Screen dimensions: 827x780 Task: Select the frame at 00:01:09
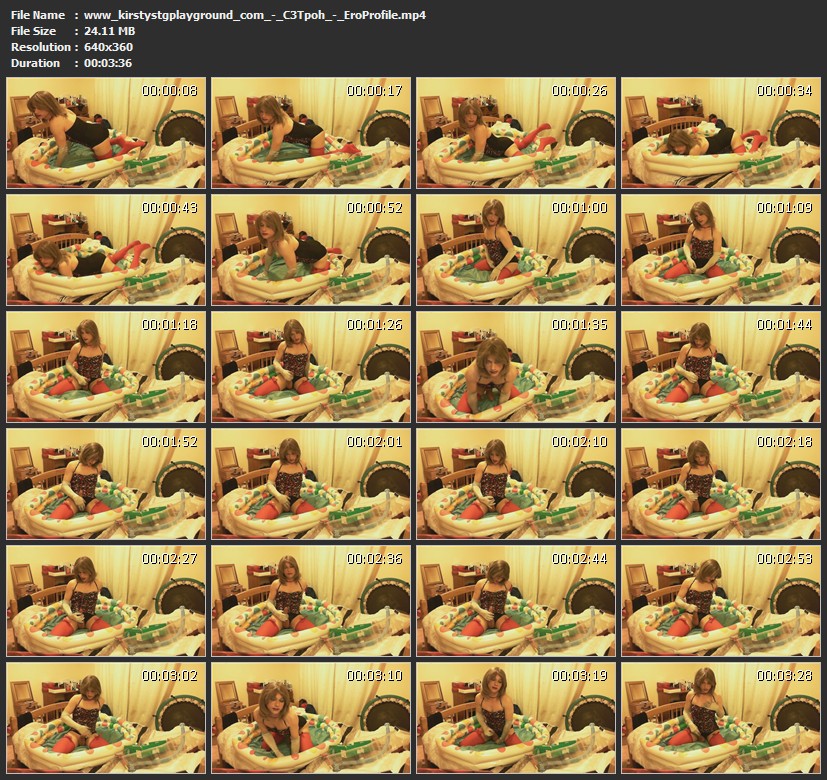(x=720, y=245)
